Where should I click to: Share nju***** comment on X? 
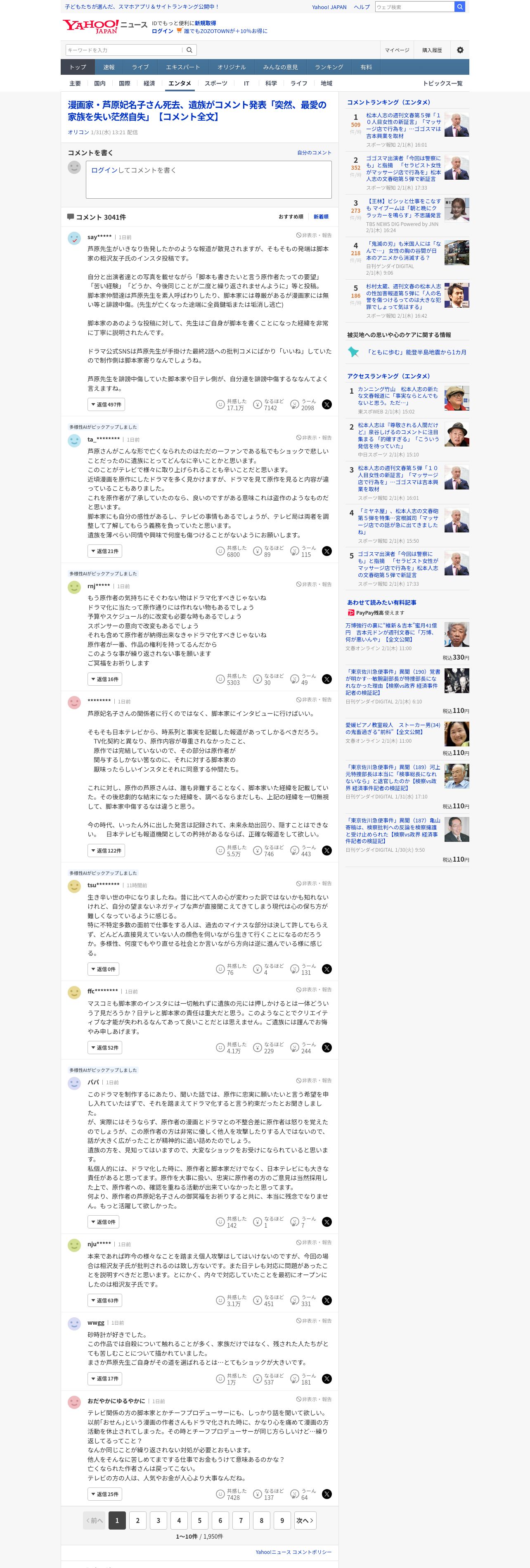coord(327,1300)
